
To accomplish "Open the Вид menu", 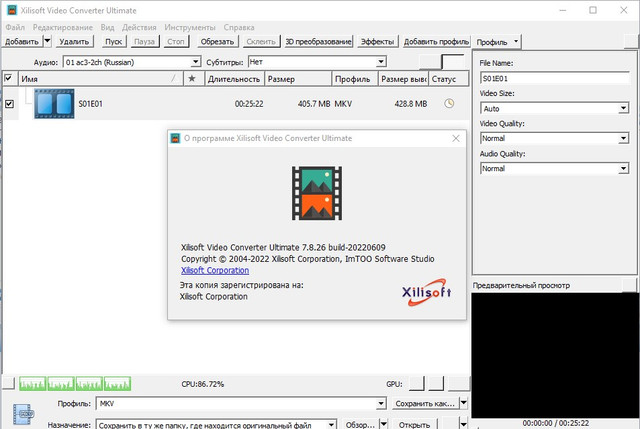I will 107,27.
